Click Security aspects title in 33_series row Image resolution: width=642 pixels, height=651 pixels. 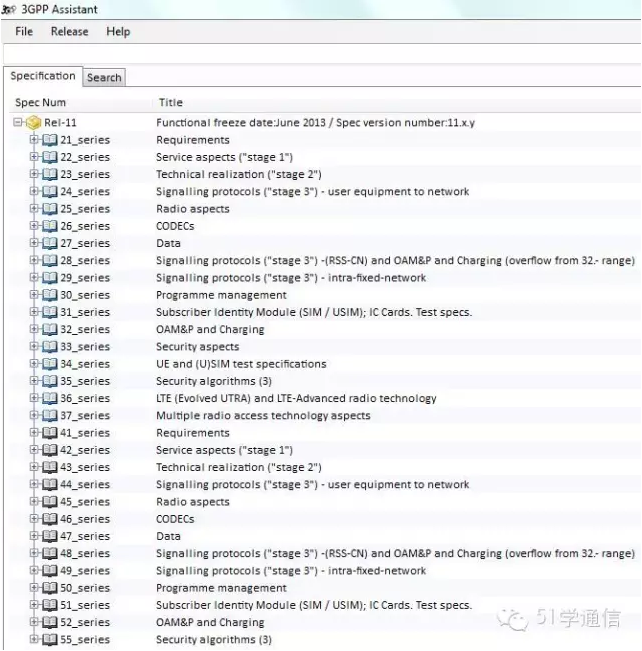coord(198,347)
